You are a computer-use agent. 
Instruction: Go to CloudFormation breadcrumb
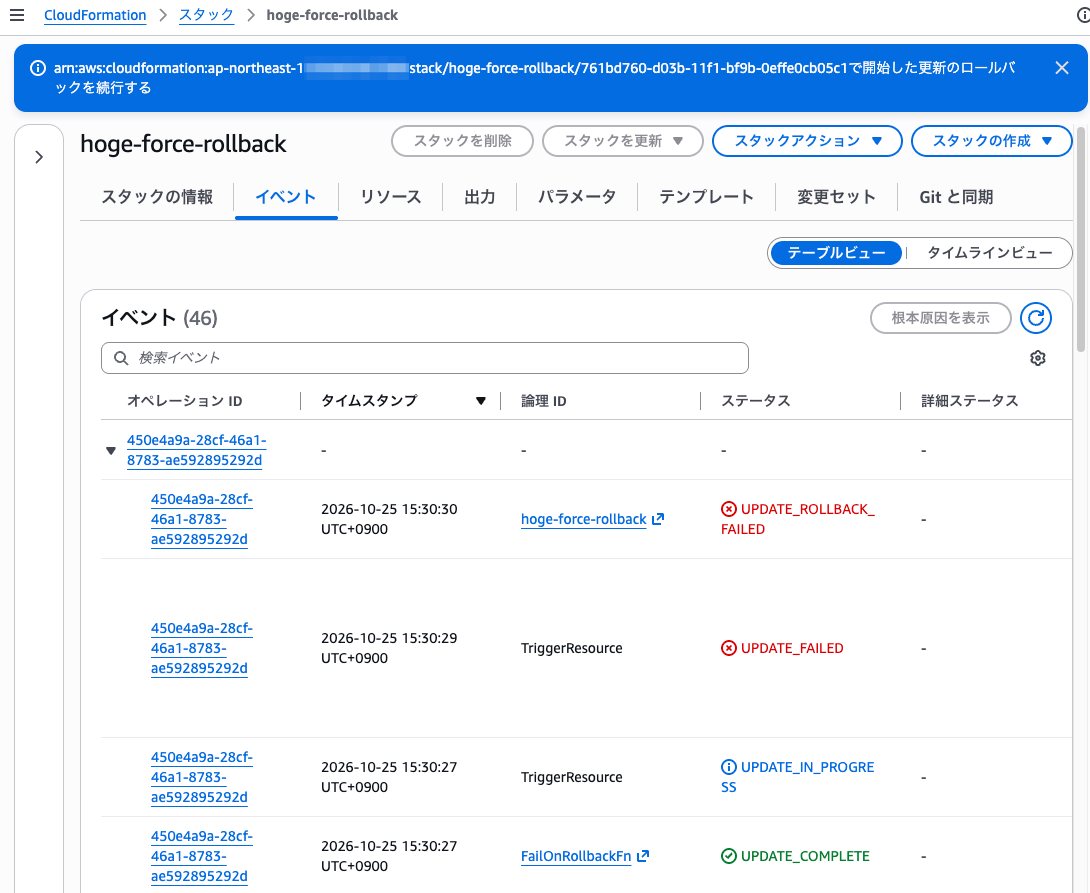[x=95, y=15]
